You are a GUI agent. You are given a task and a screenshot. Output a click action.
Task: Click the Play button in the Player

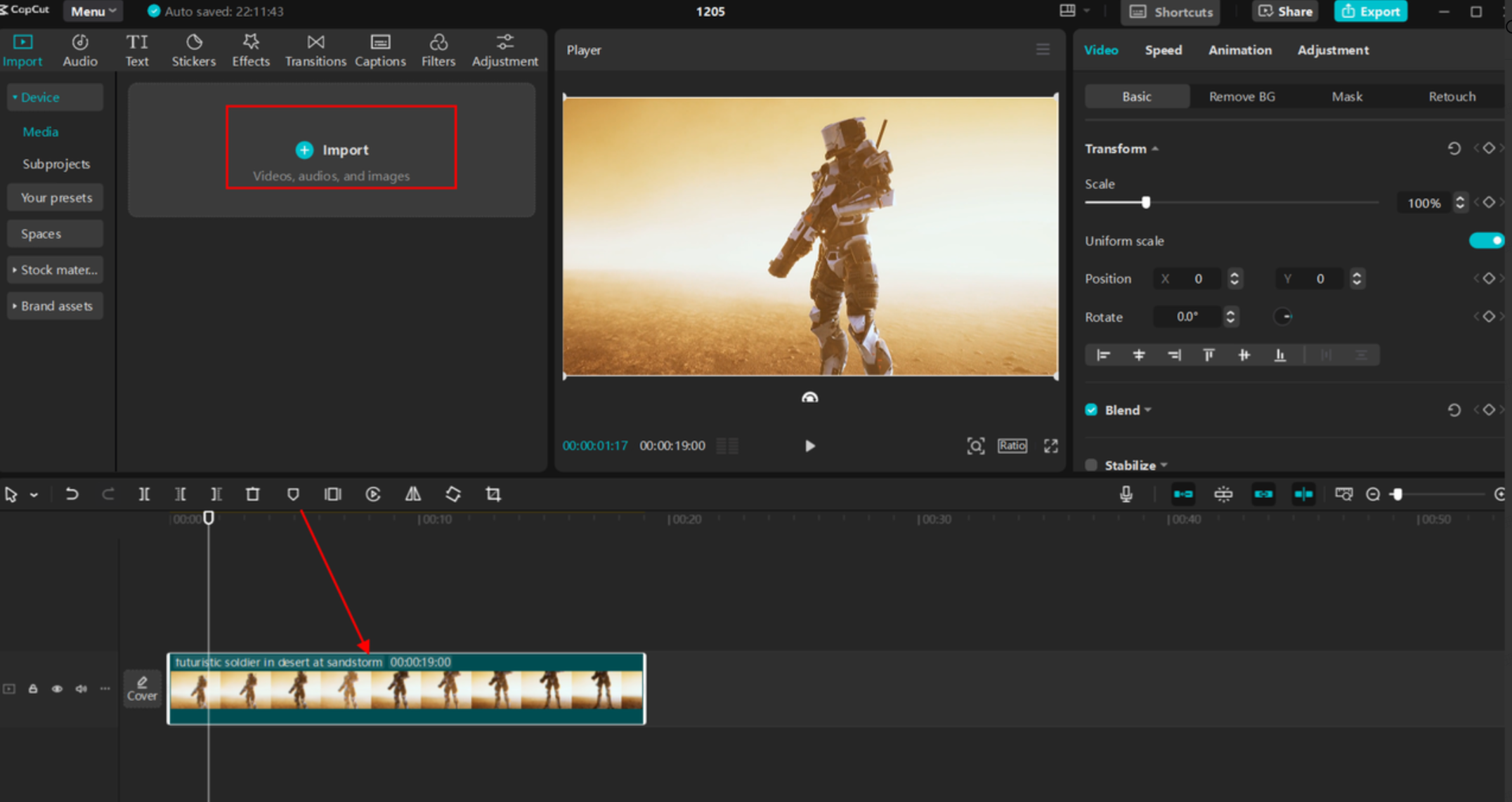click(809, 445)
